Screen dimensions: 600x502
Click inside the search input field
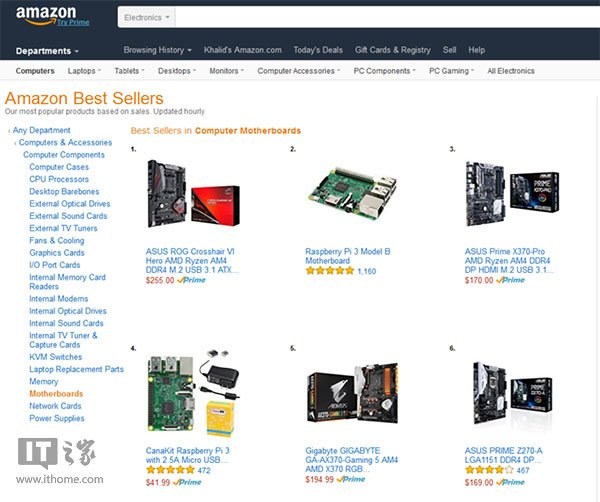387,18
